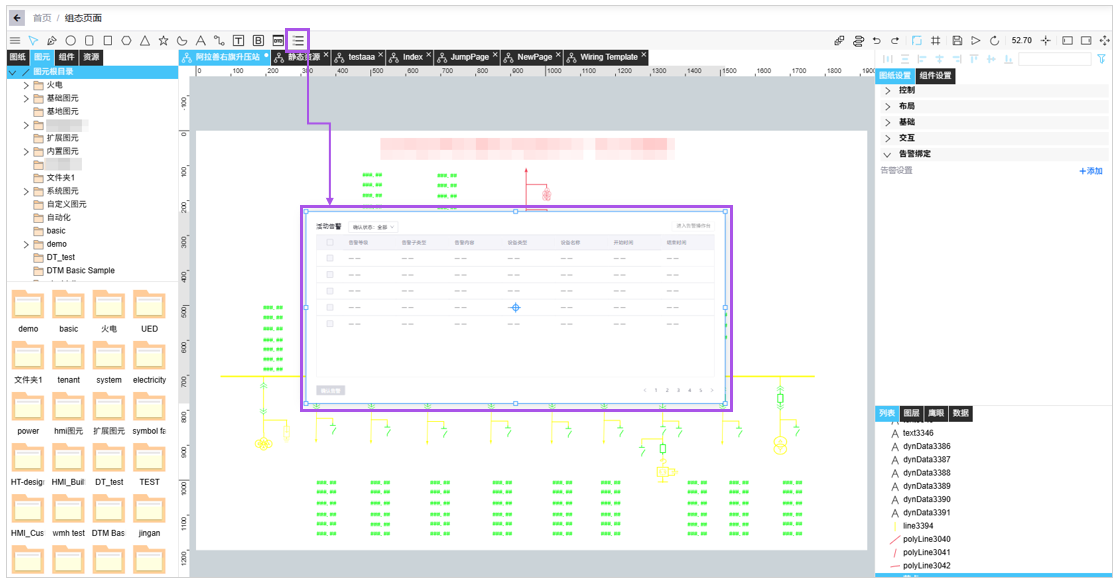
Task: Click the save floppy disk icon
Action: [957, 40]
